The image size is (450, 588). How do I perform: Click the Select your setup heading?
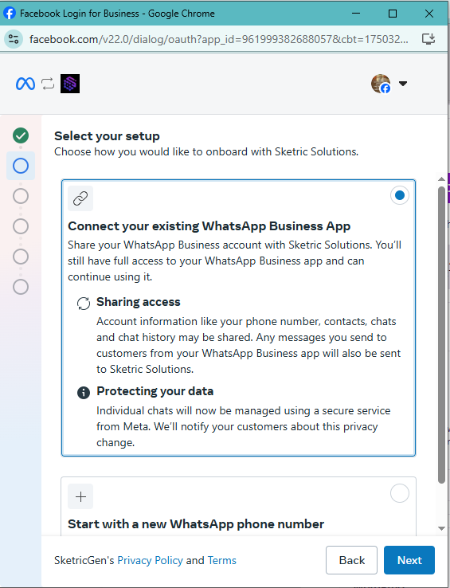pyautogui.click(x=107, y=136)
